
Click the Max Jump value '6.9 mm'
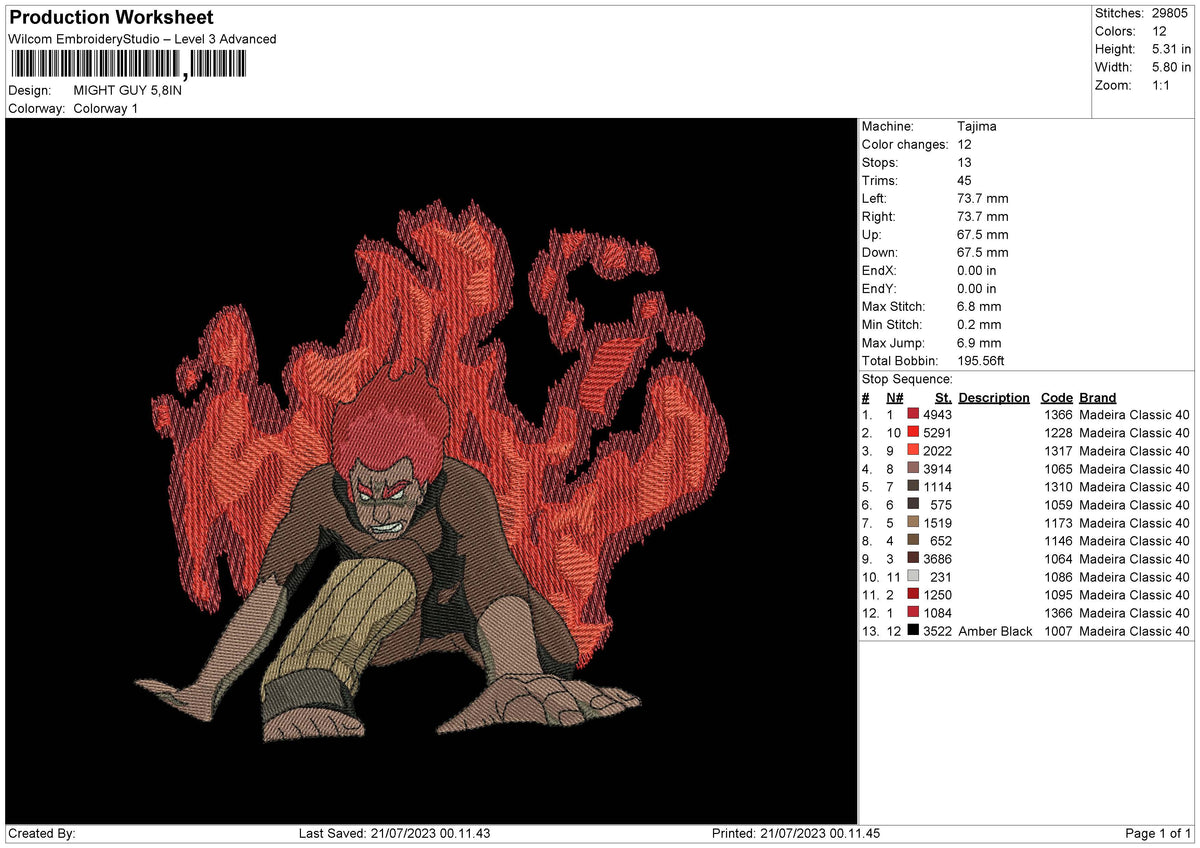(x=979, y=343)
